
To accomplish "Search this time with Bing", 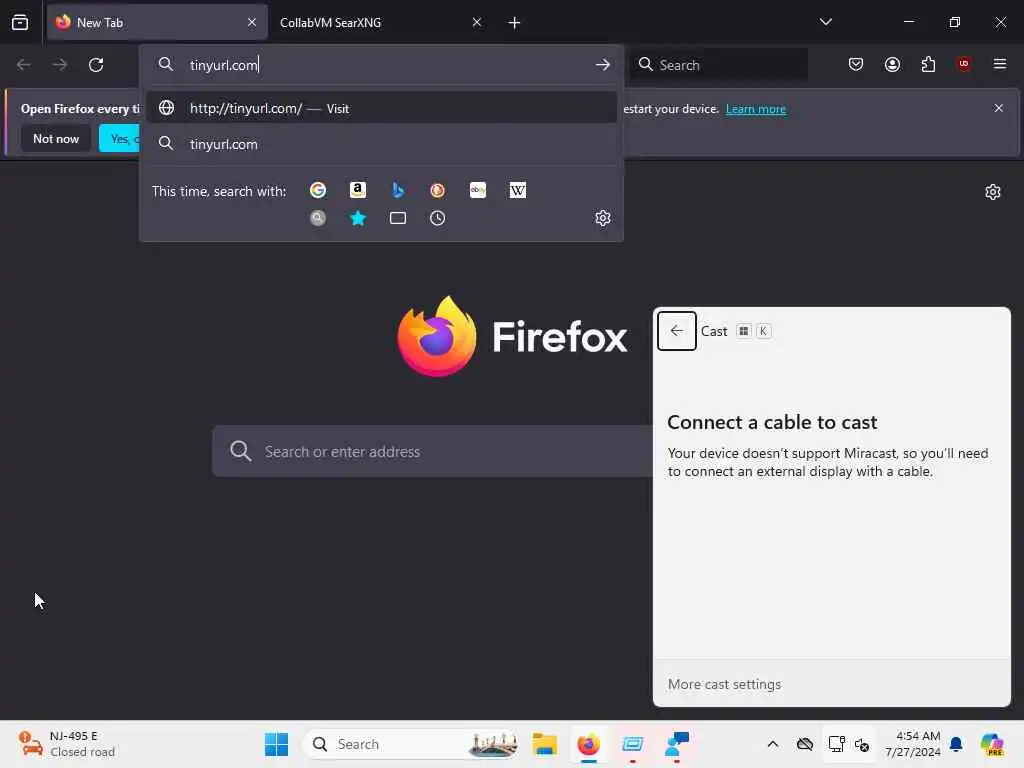I will [398, 190].
